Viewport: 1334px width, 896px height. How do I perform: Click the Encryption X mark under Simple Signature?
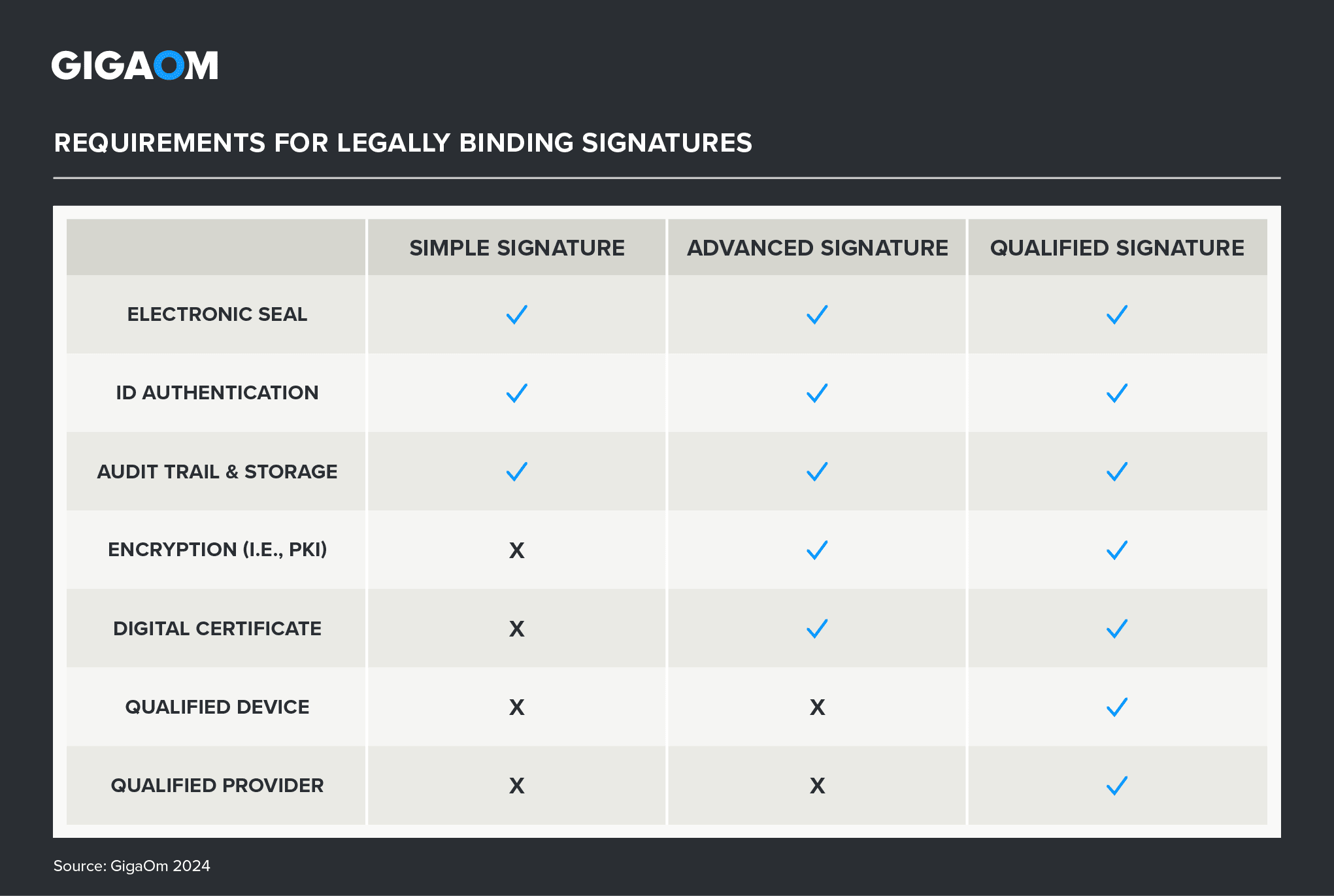coord(516,550)
